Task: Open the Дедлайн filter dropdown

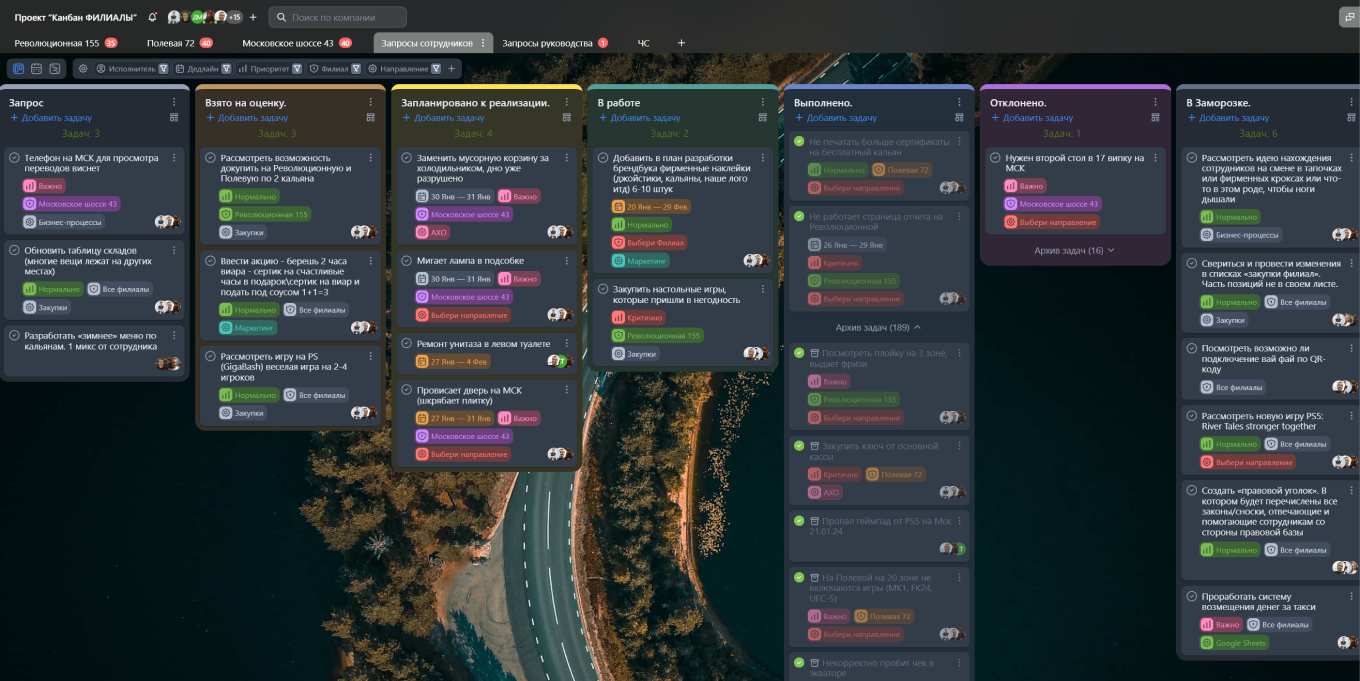Action: pos(203,69)
